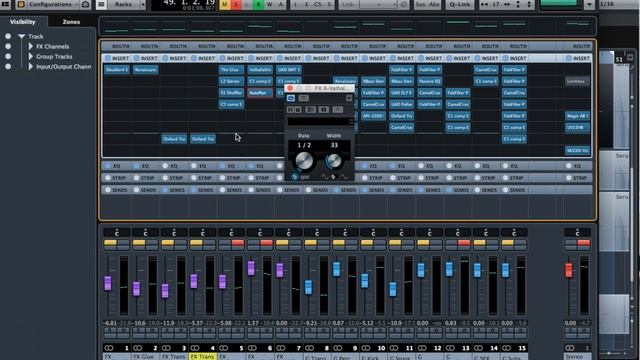Toggle the red solo button on channel 5

(x=238, y=243)
